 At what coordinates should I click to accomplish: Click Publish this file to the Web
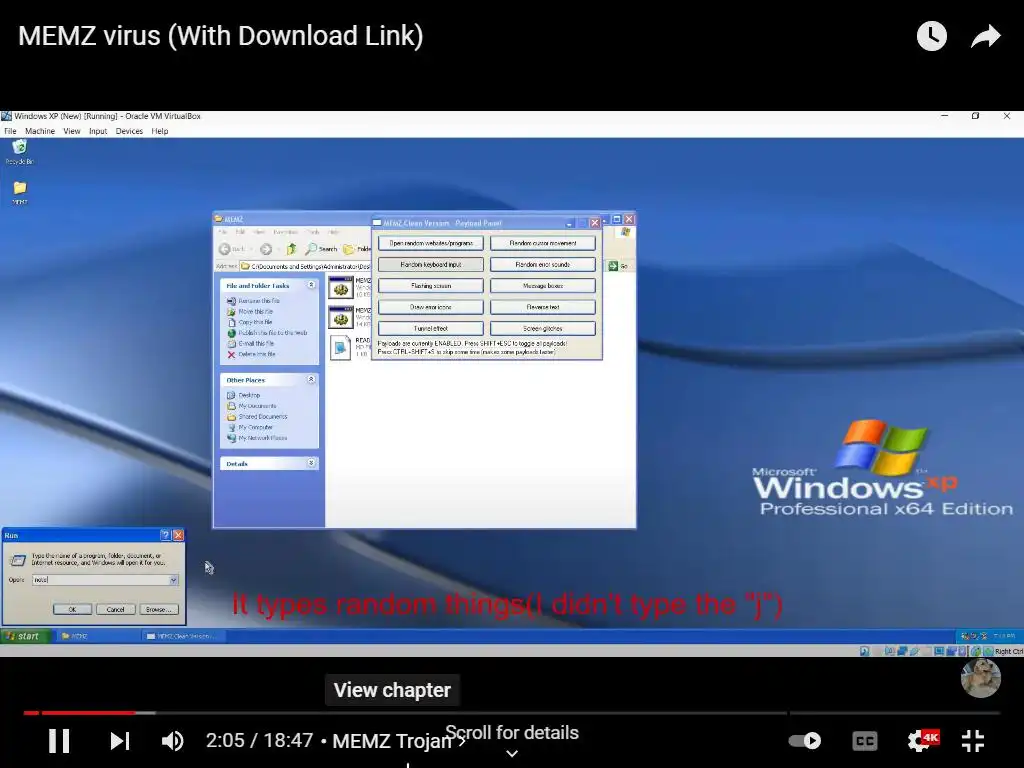click(266, 332)
